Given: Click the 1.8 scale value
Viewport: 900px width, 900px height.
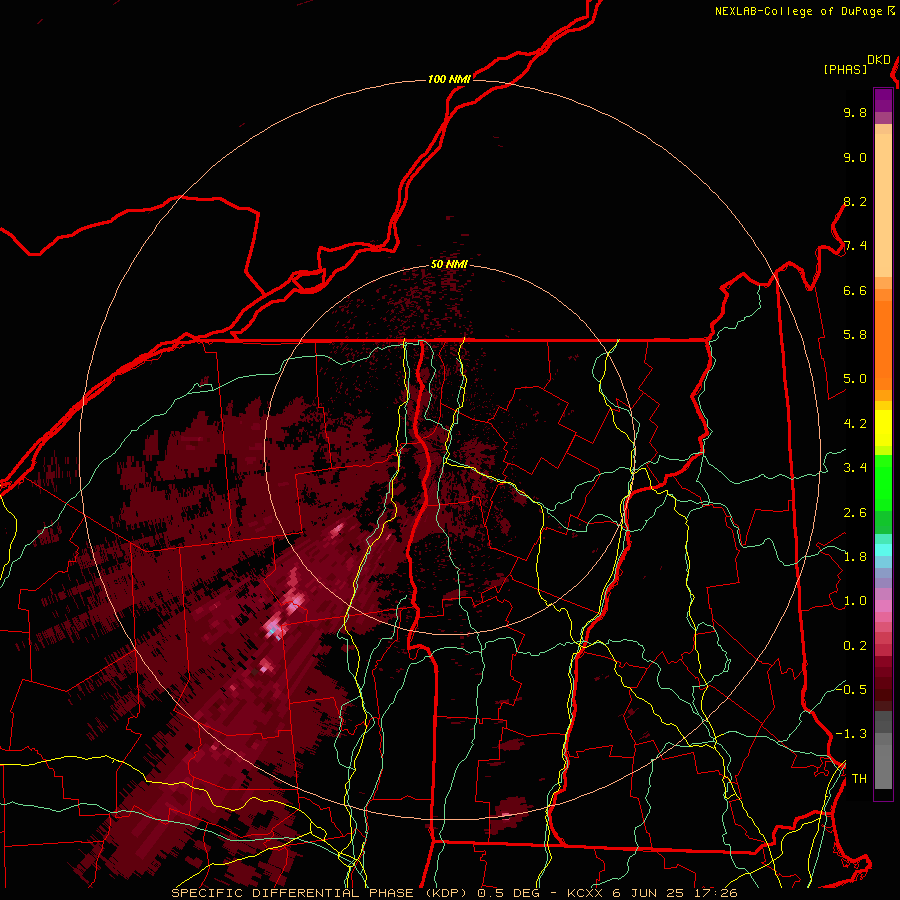Looking at the screenshot, I should click(x=855, y=557).
